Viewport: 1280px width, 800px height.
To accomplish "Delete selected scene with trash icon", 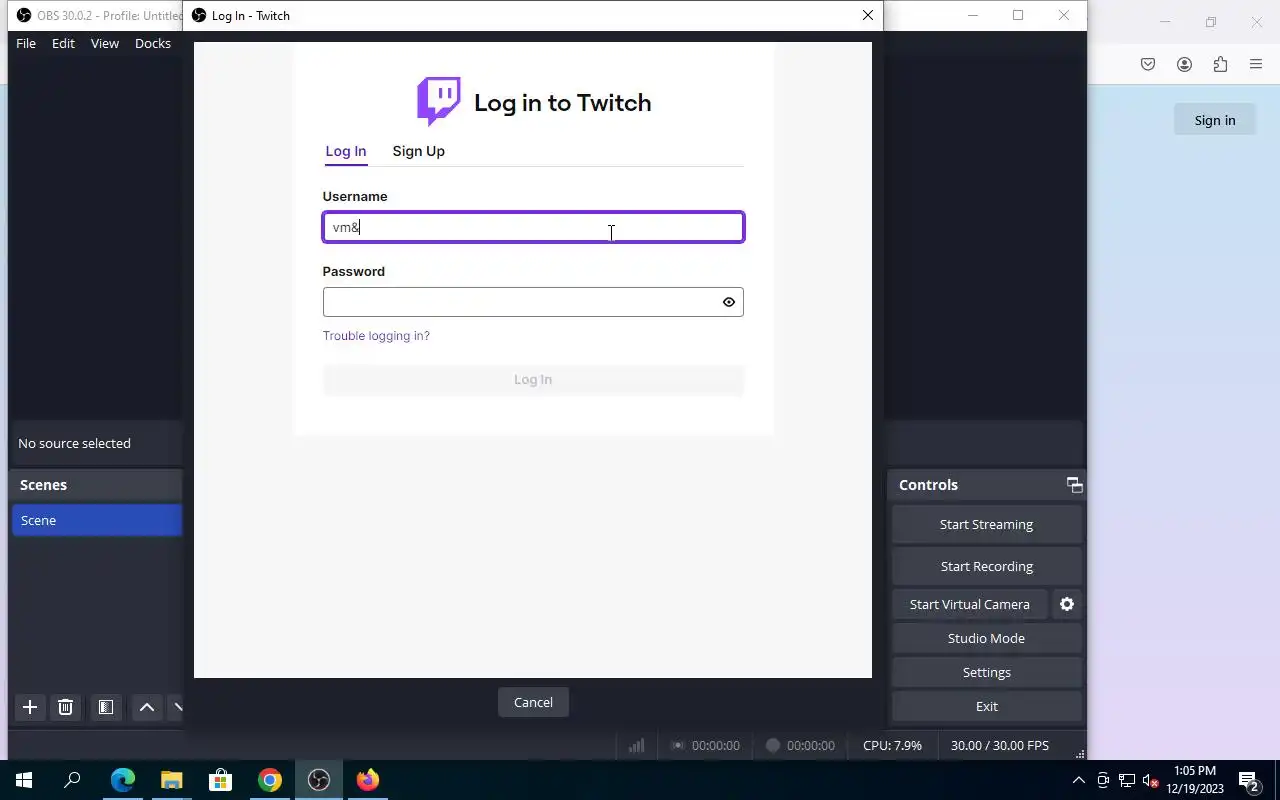I will 65,707.
